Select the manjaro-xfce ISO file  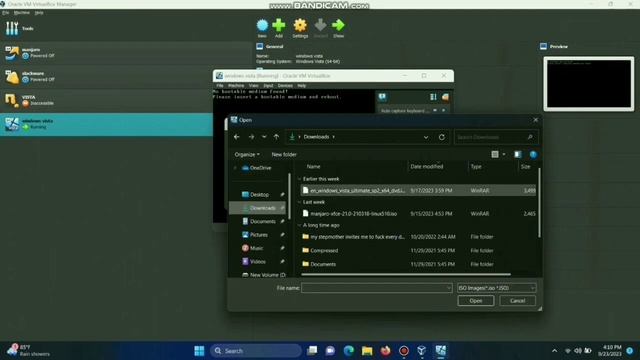point(418,214)
